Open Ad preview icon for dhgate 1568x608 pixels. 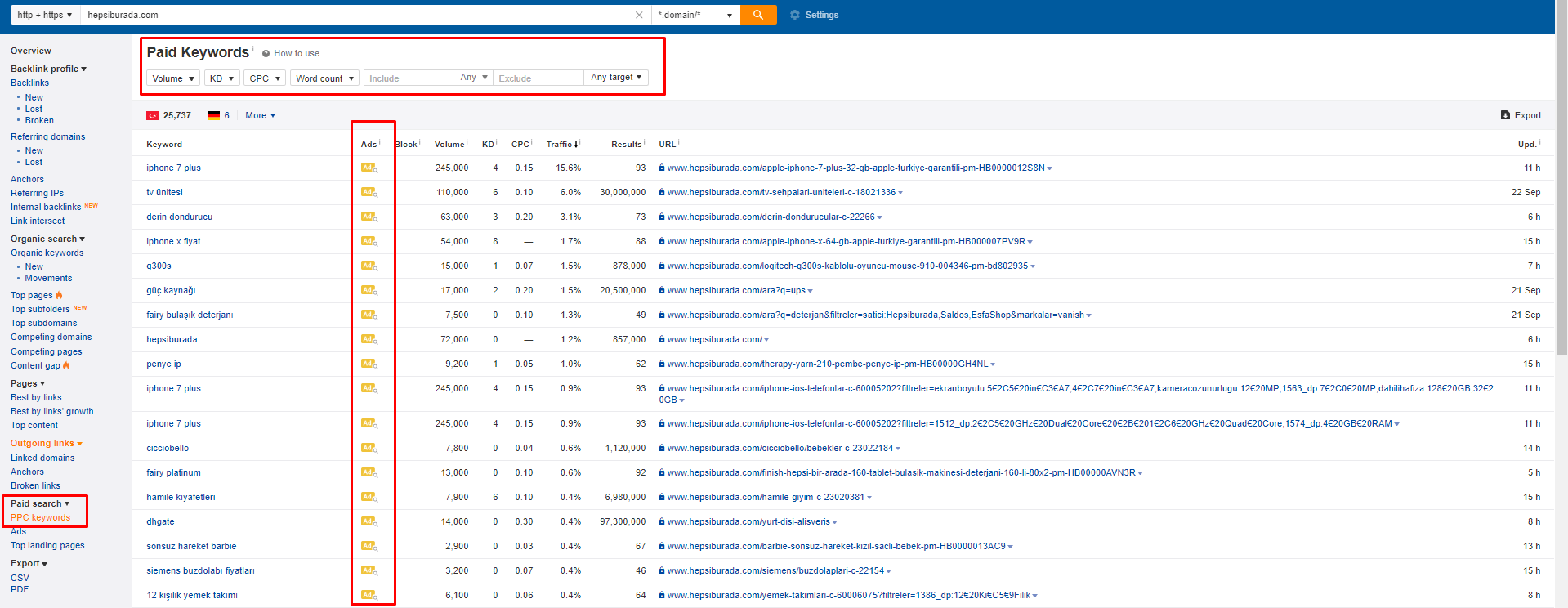pyautogui.click(x=369, y=521)
